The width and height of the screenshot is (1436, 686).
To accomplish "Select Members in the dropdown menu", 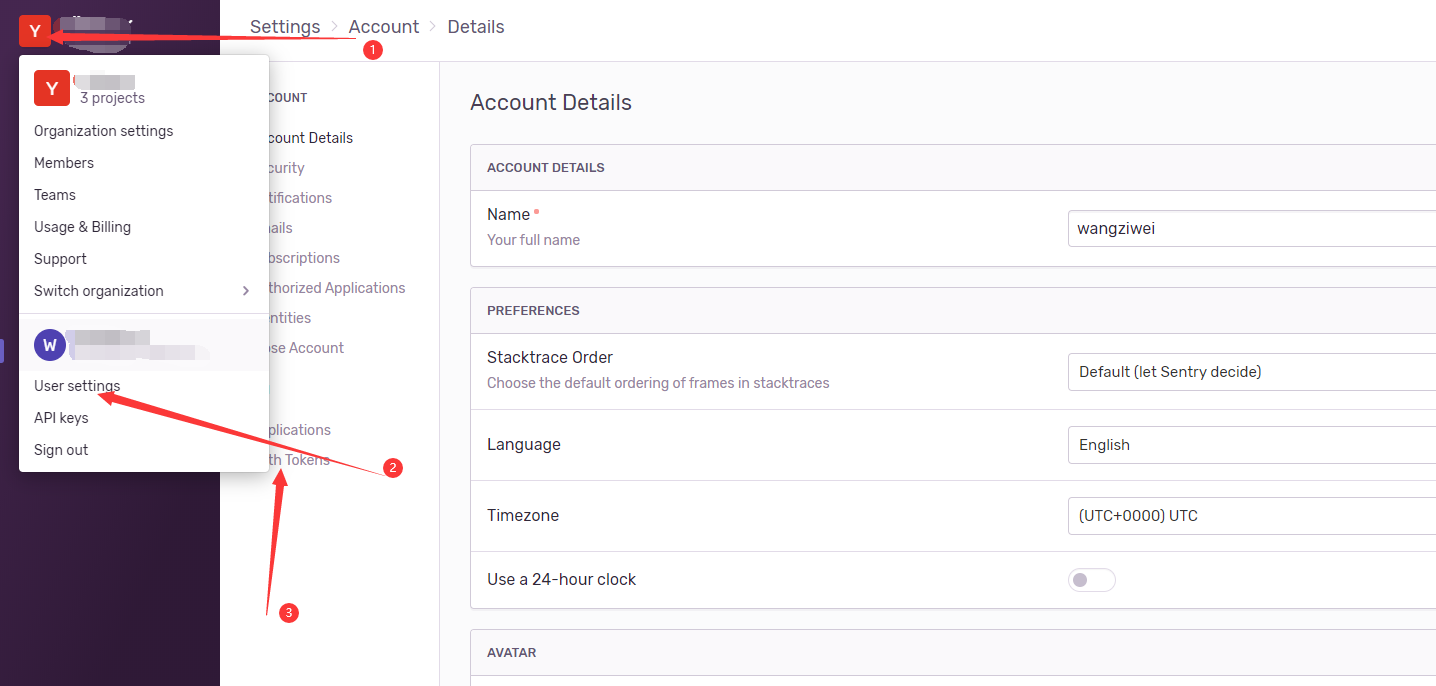I will coord(64,163).
